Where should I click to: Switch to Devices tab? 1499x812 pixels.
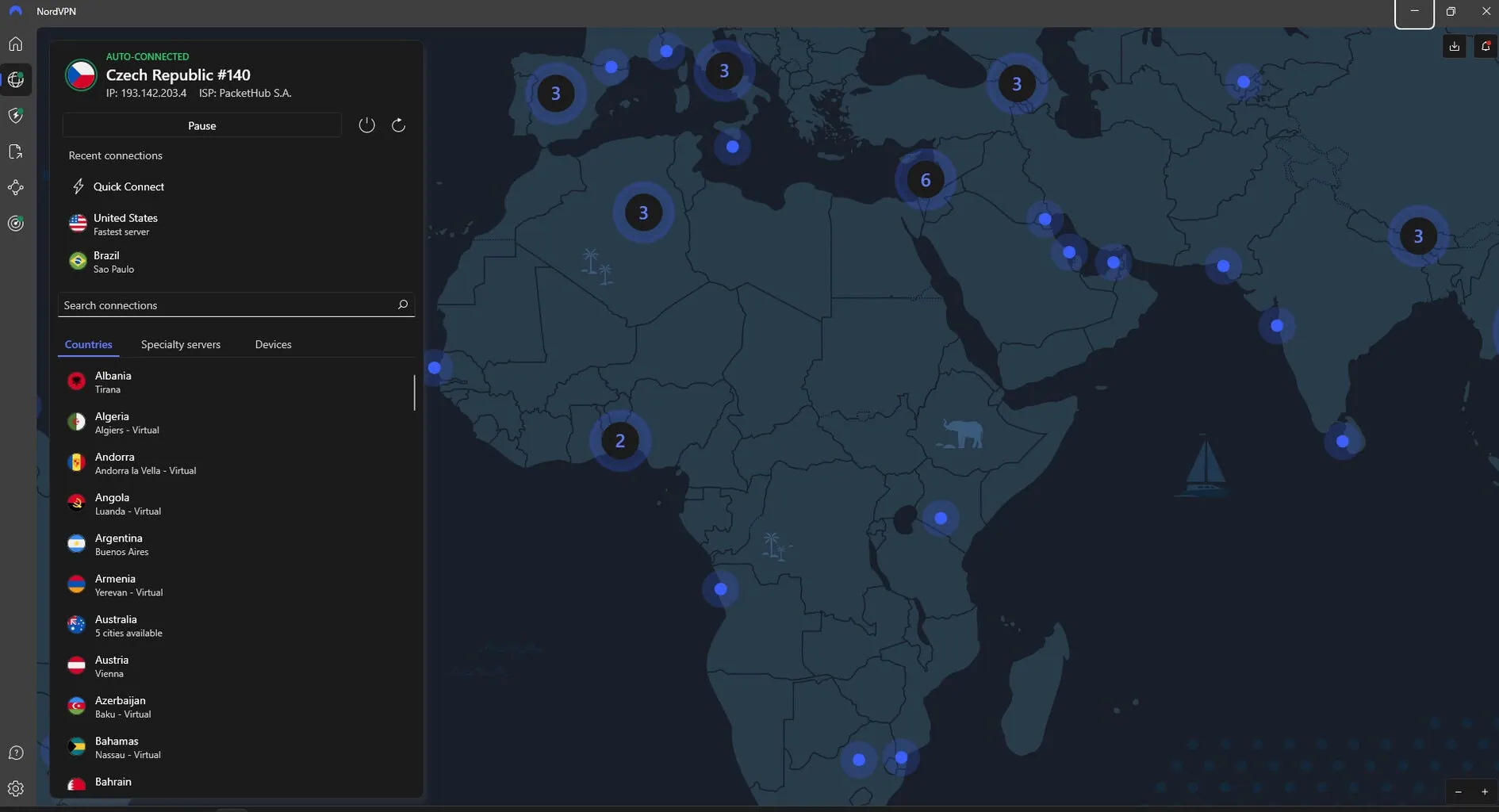coord(273,345)
